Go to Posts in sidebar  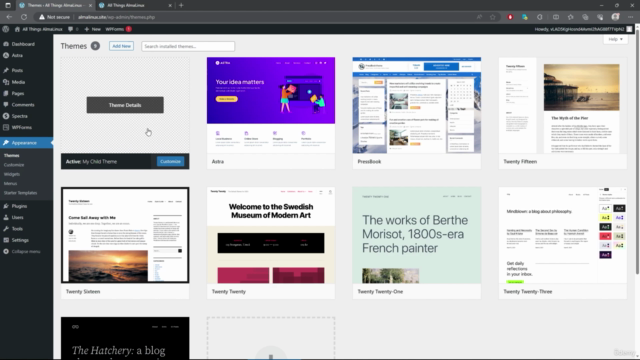(17, 71)
